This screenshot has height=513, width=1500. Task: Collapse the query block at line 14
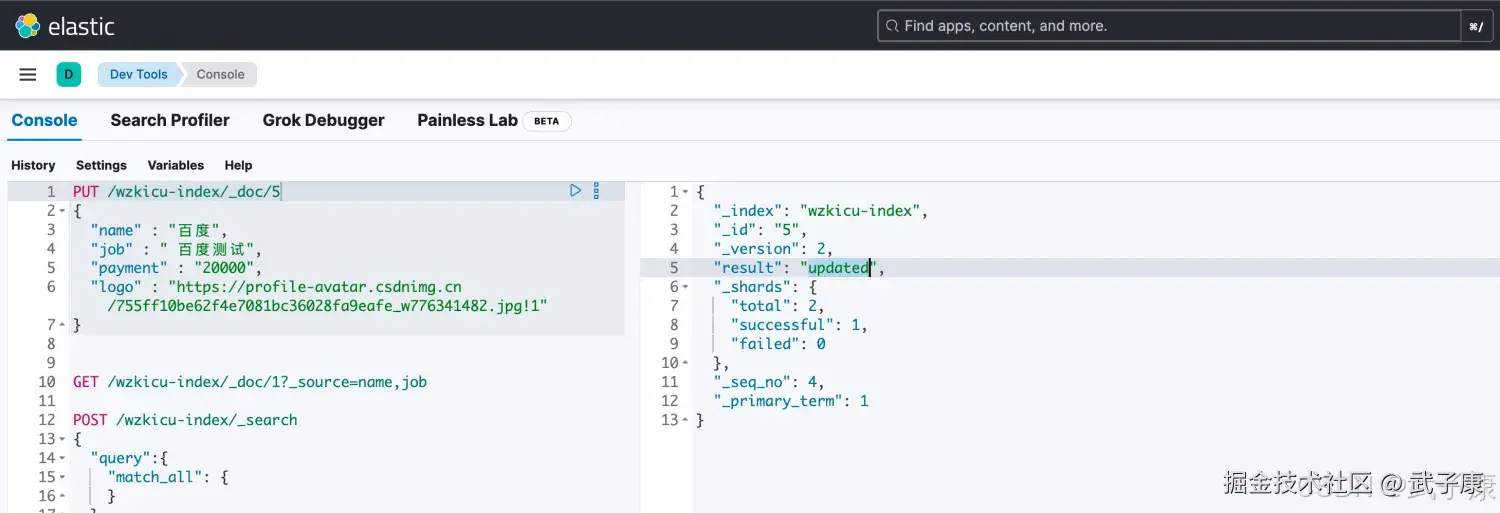click(63, 458)
